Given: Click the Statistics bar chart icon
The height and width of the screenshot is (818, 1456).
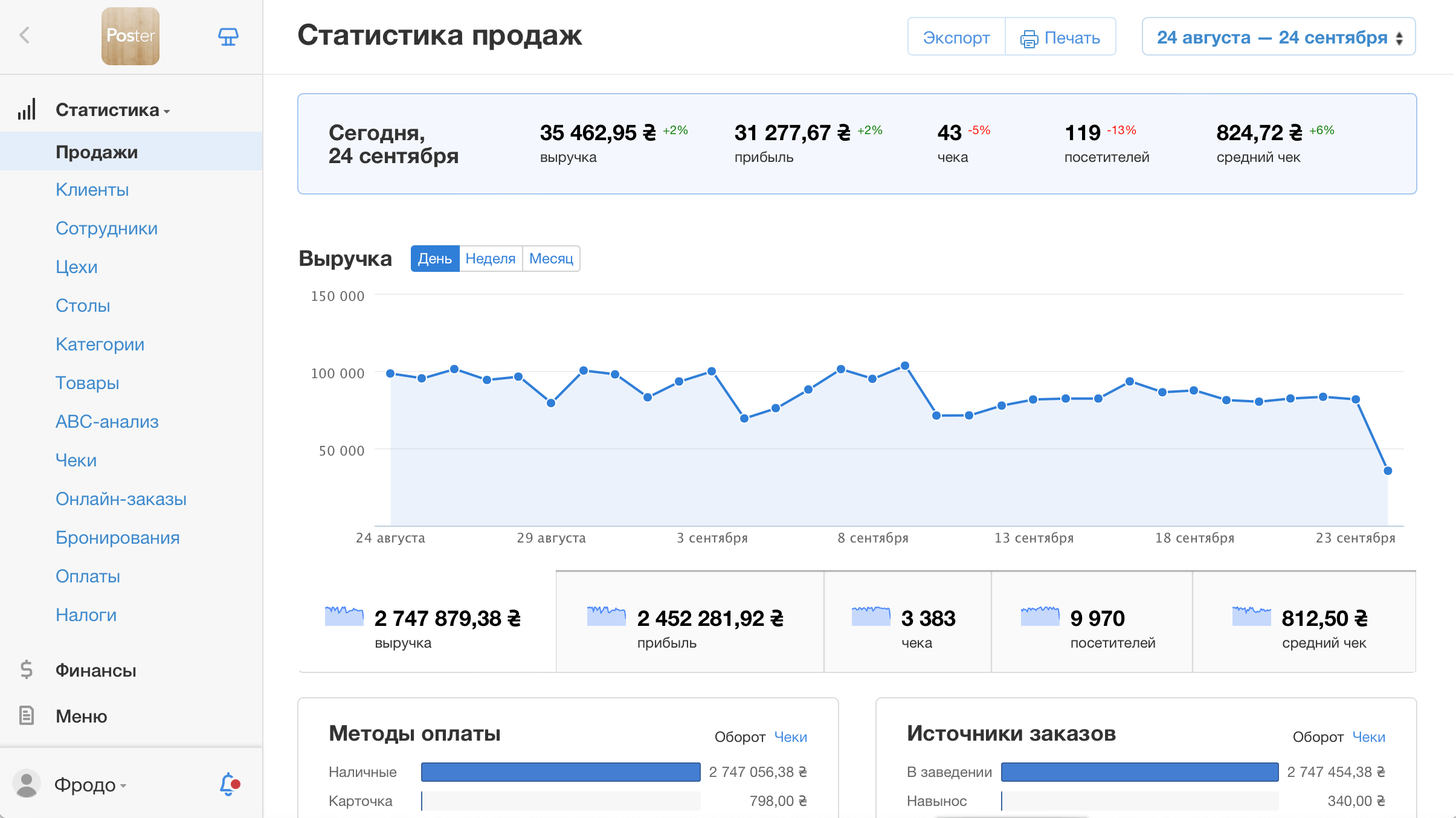Looking at the screenshot, I should (27, 110).
